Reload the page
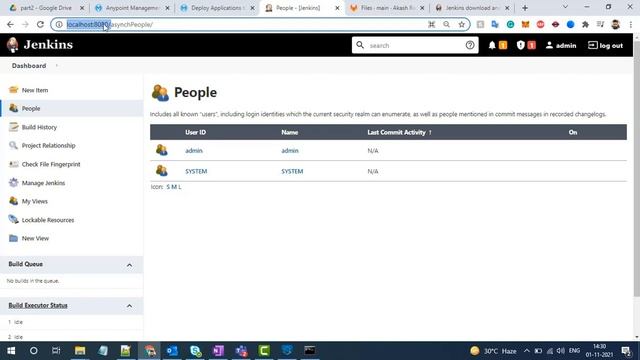This screenshot has height=360, width=640. point(40,24)
